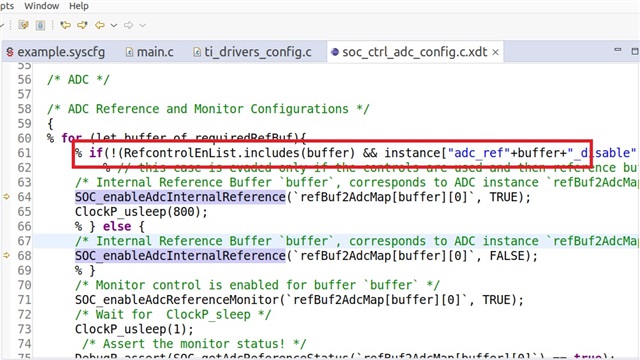Click the block selection mode toolbar icon
The height and width of the screenshot is (360, 640).
tap(40, 25)
